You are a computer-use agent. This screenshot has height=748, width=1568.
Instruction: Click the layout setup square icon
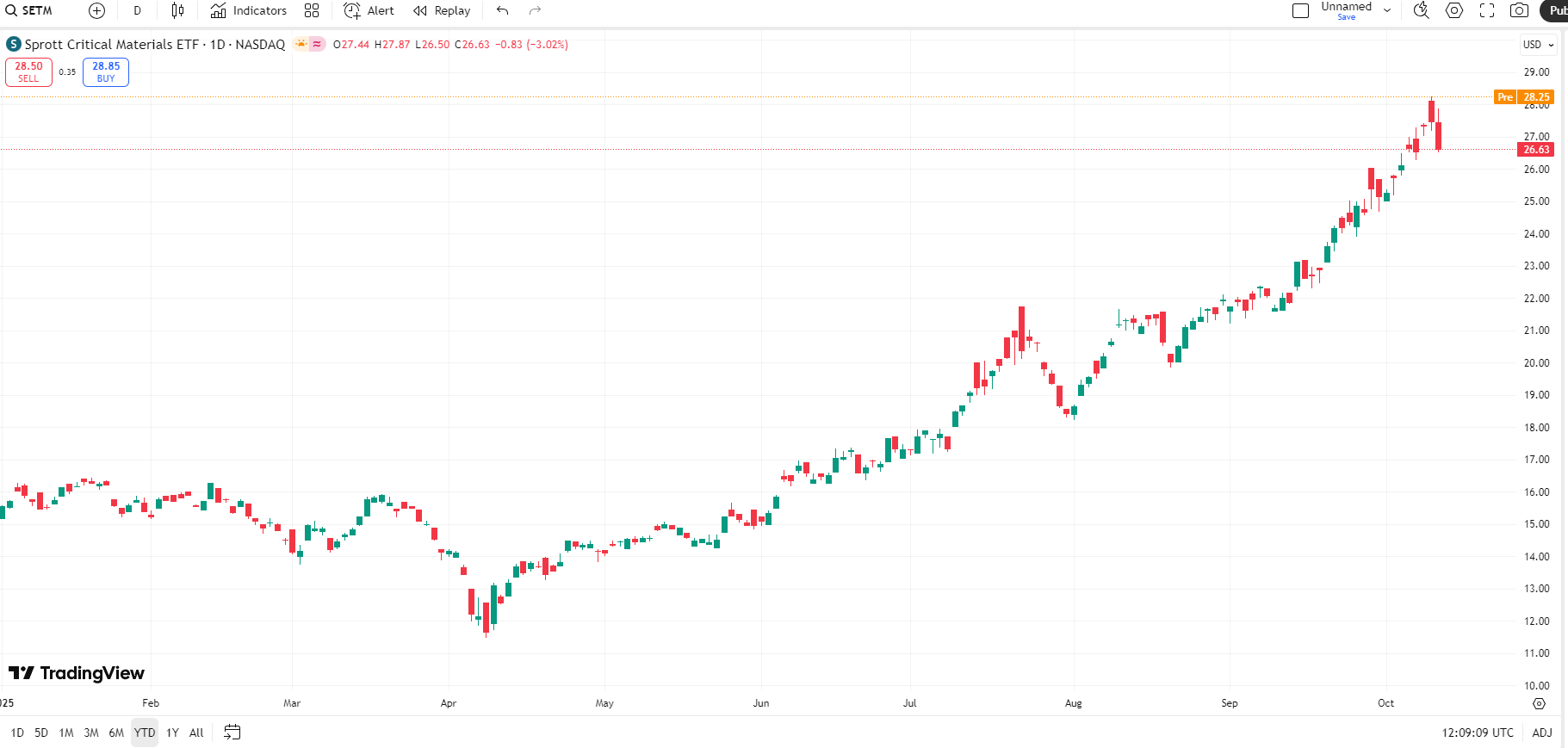coord(1300,11)
